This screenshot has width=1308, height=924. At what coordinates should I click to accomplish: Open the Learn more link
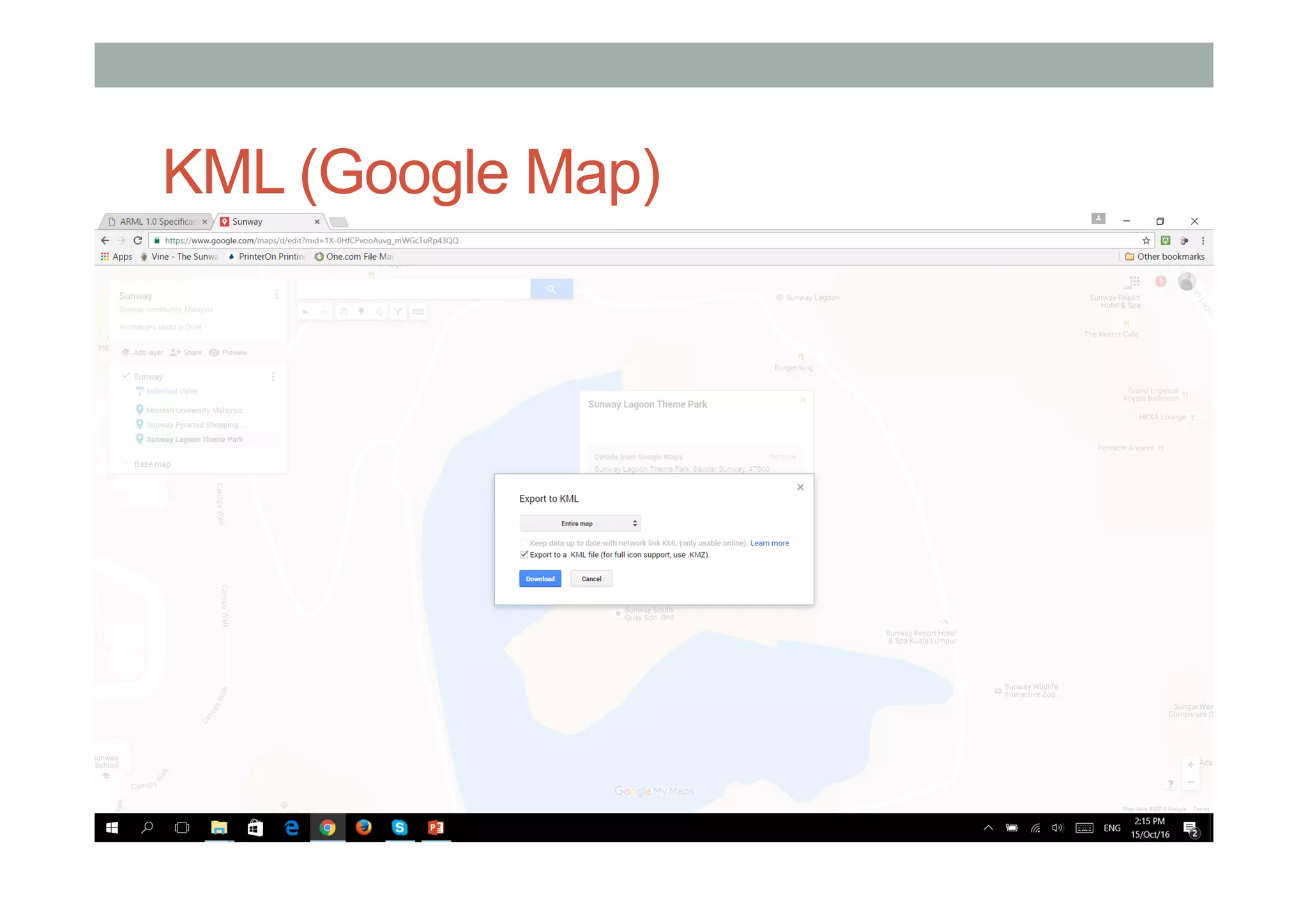(770, 543)
